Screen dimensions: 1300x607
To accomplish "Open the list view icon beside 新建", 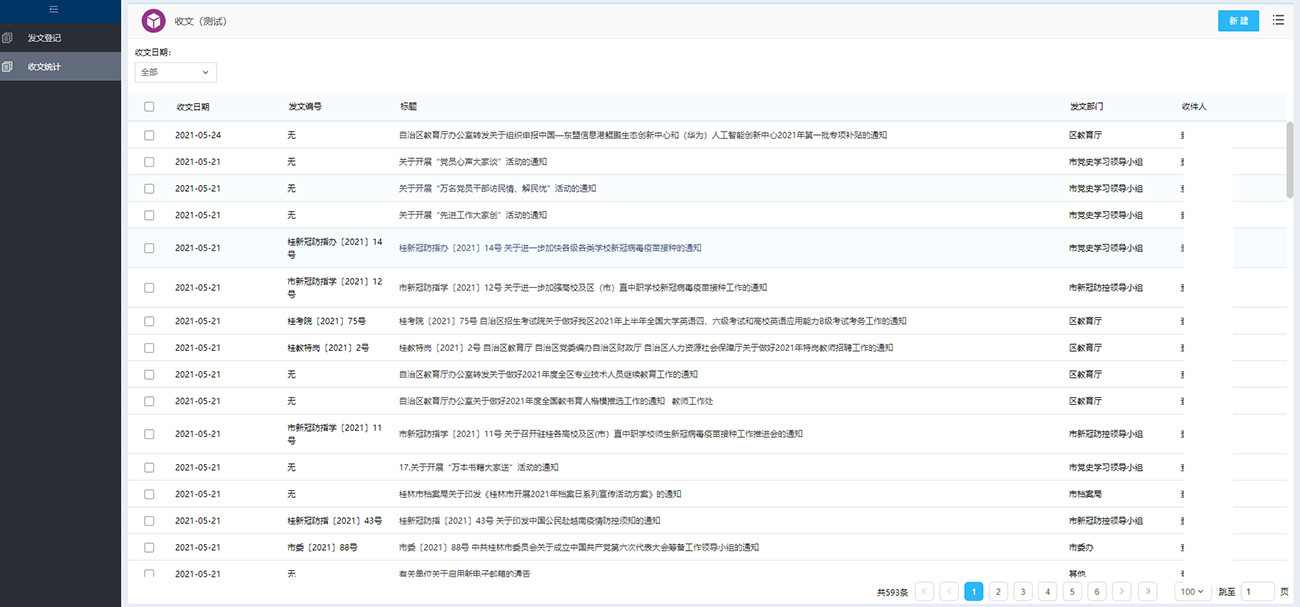I will click(x=1278, y=20).
